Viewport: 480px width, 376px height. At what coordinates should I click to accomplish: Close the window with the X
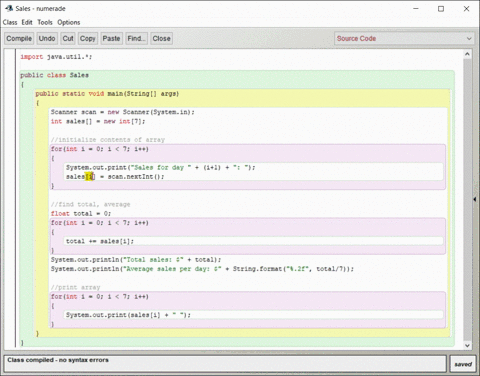pos(466,9)
